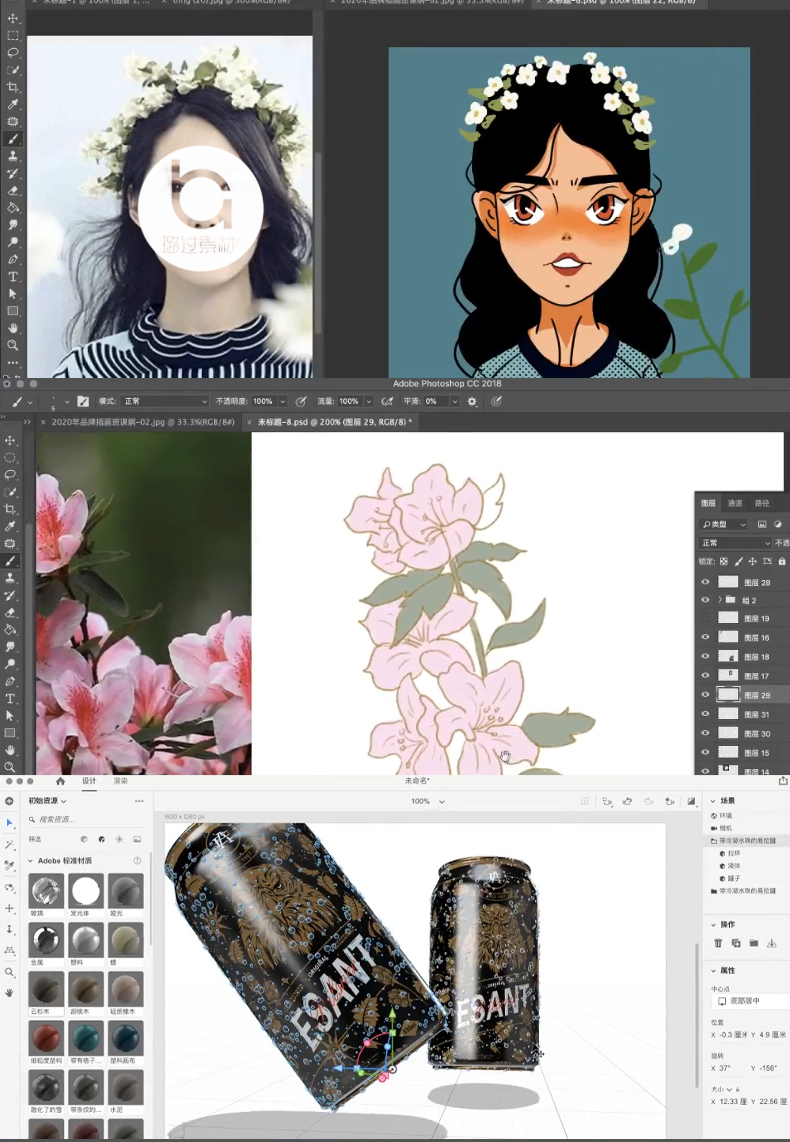Screen dimensions: 790x1142
Task: Switch to the 2020年品牌插画班课纲-02.jpg document tab
Action: tap(143, 422)
